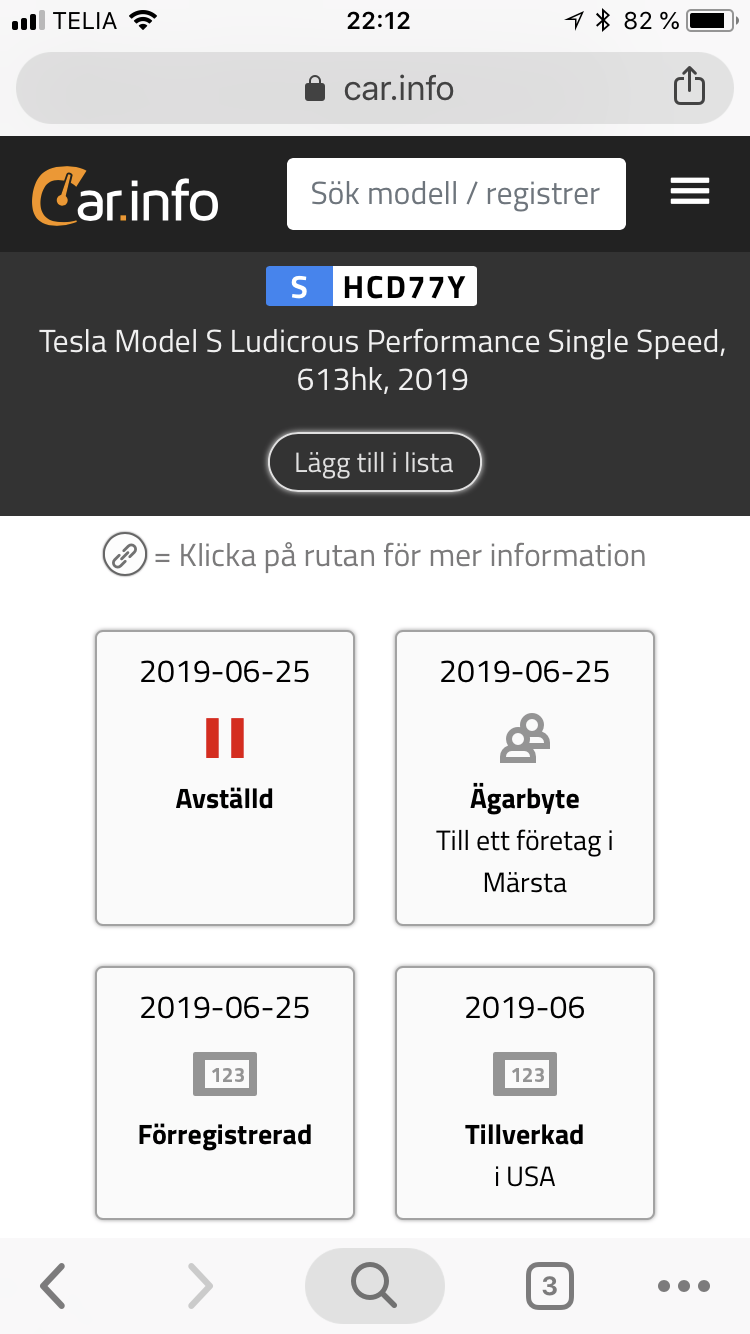Open browser search with magnifier icon
This screenshot has width=750, height=1334.
374,1286
